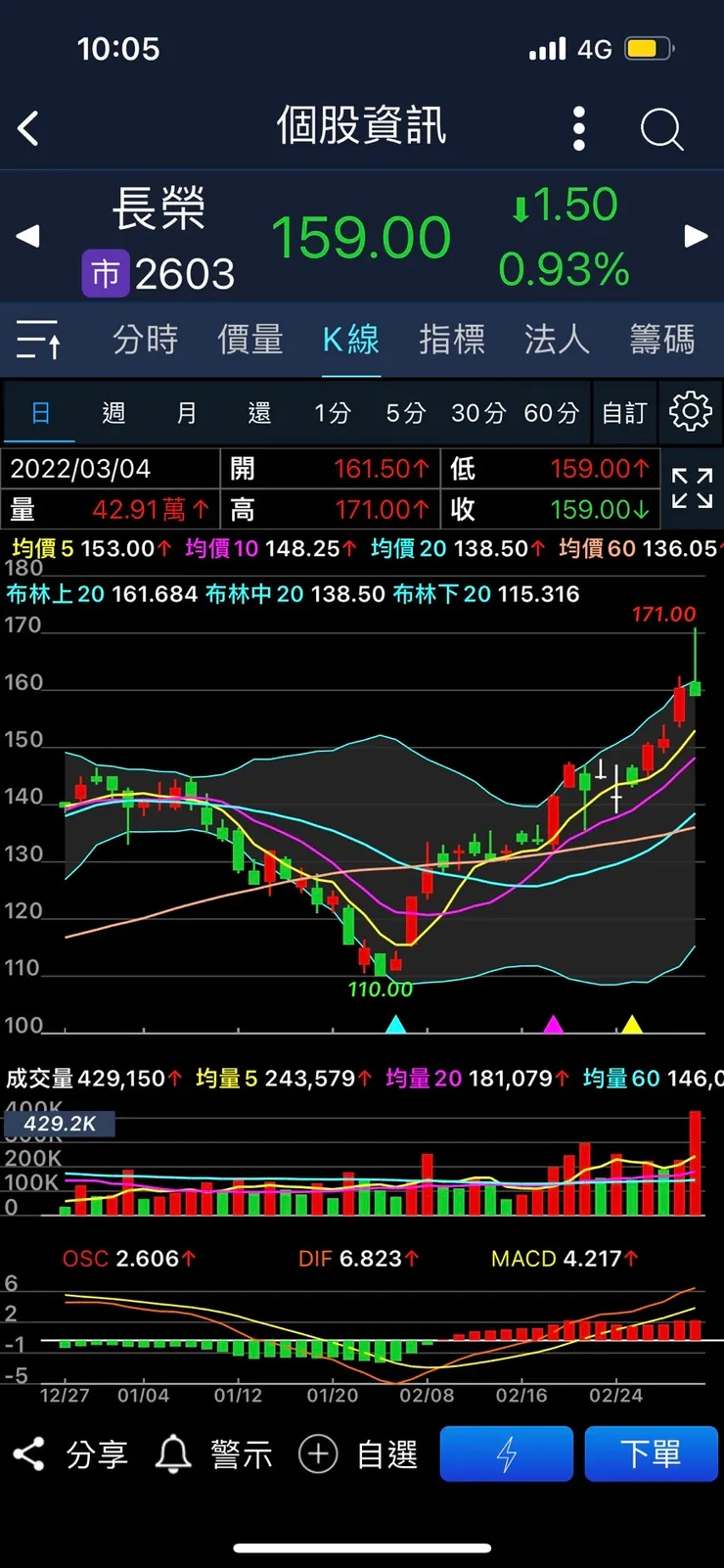Tap the 市 market badge
This screenshot has height=1568, width=724.
pos(105,274)
